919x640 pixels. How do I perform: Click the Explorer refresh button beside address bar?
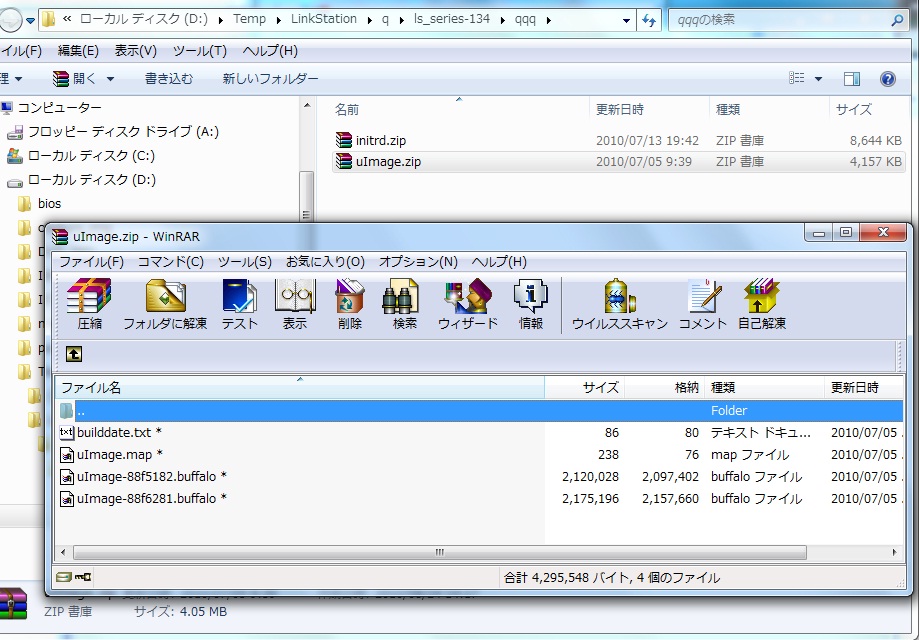(649, 20)
